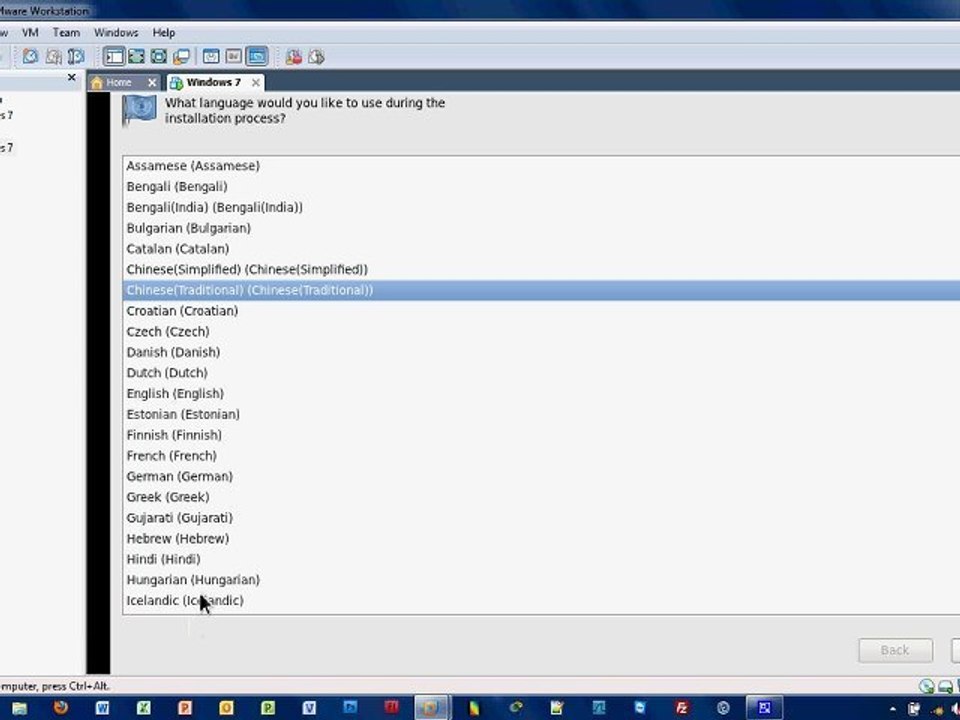Open Microsoft Excel taskbar icon

point(143,708)
